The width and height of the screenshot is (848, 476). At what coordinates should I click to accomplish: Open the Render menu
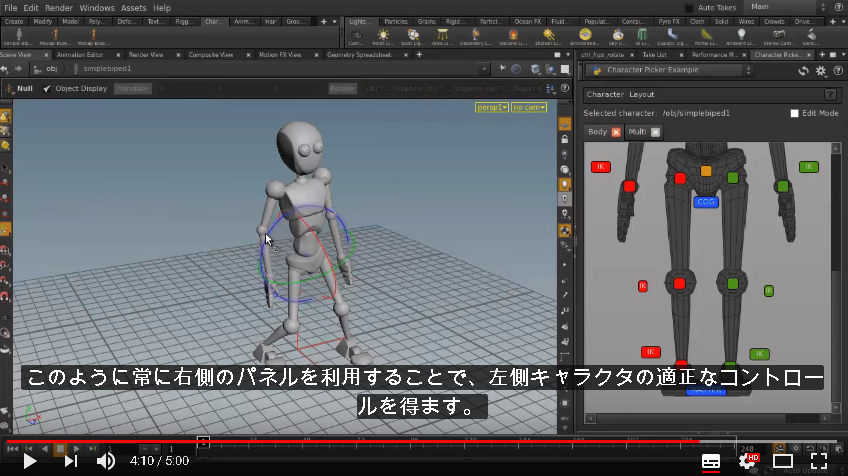[x=58, y=8]
